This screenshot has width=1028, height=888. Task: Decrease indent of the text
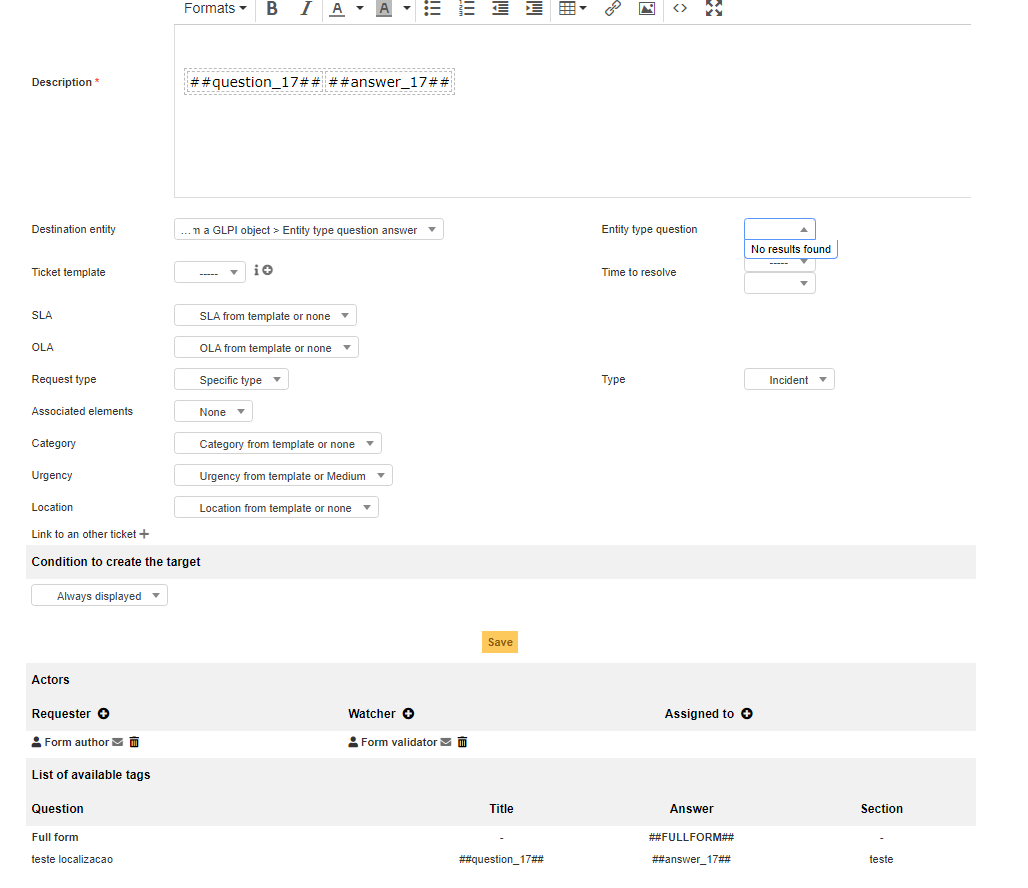[500, 9]
